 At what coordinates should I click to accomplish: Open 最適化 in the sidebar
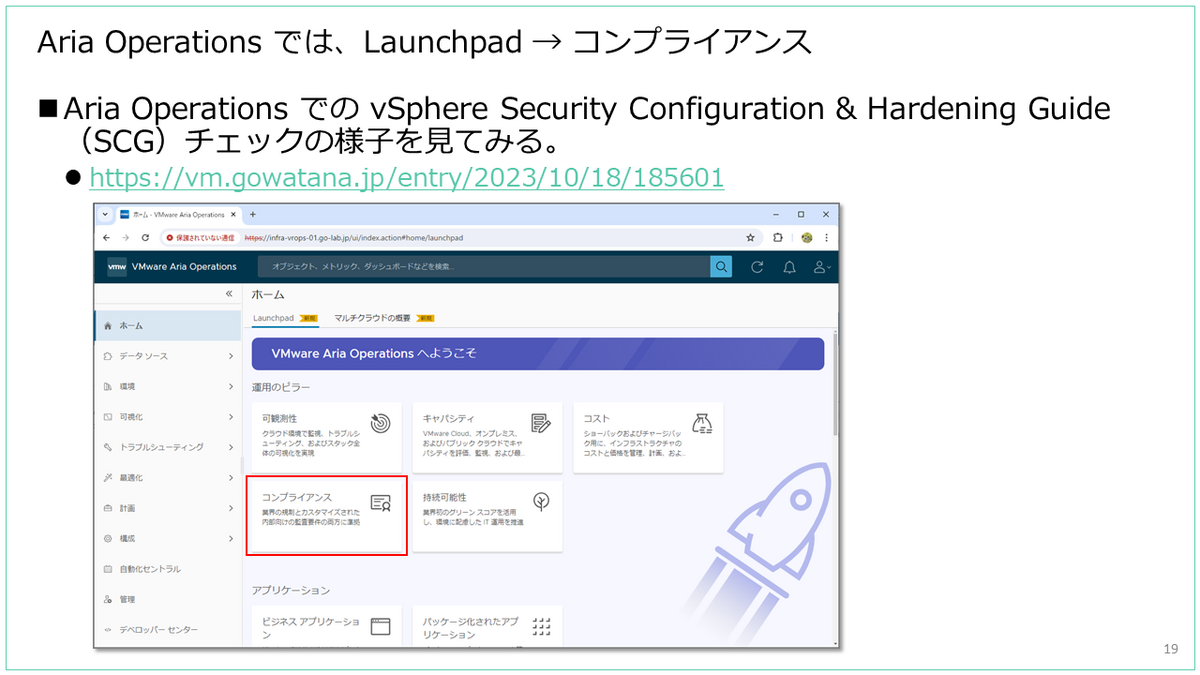pyautogui.click(x=131, y=477)
